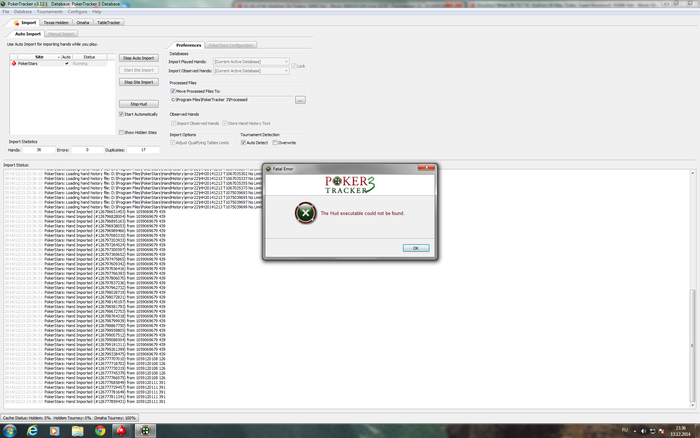
Task: Sort by the Site column header
Action: [39, 57]
